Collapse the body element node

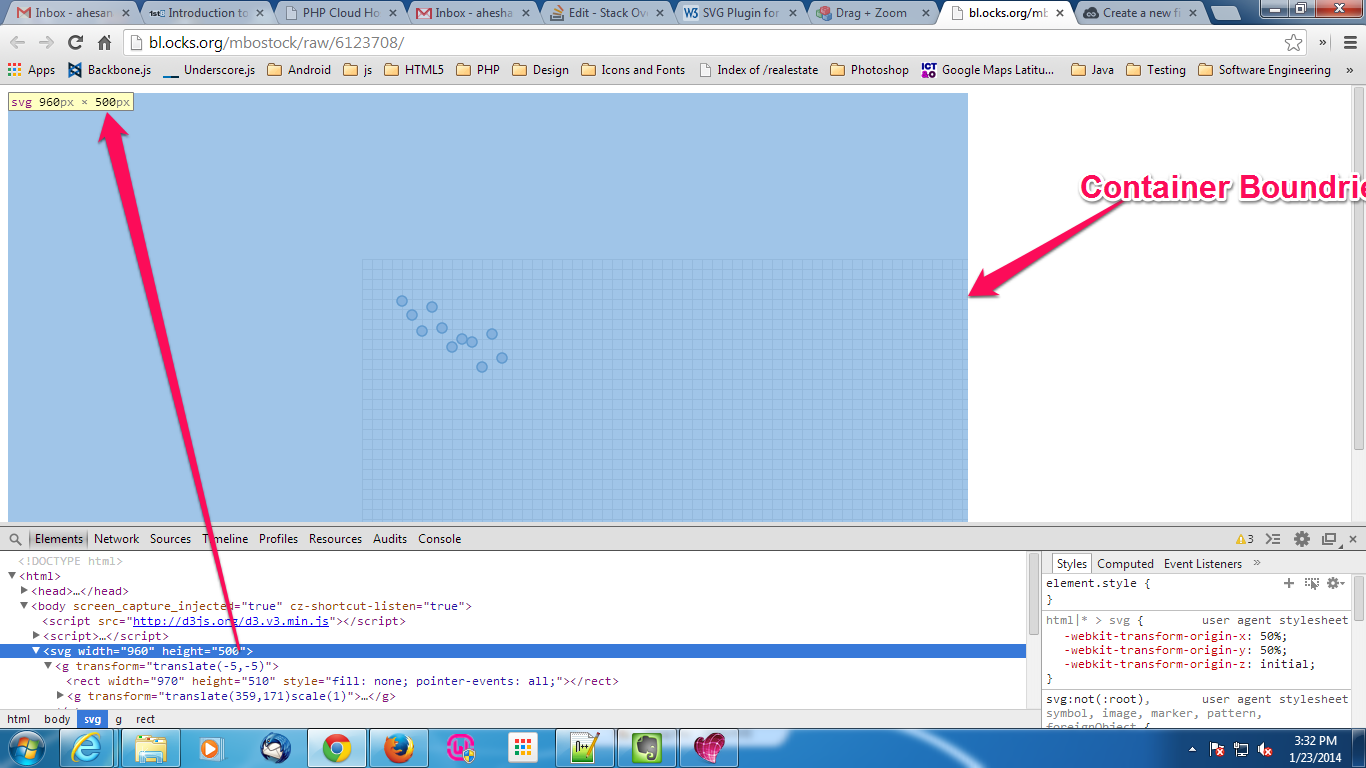tap(24, 606)
